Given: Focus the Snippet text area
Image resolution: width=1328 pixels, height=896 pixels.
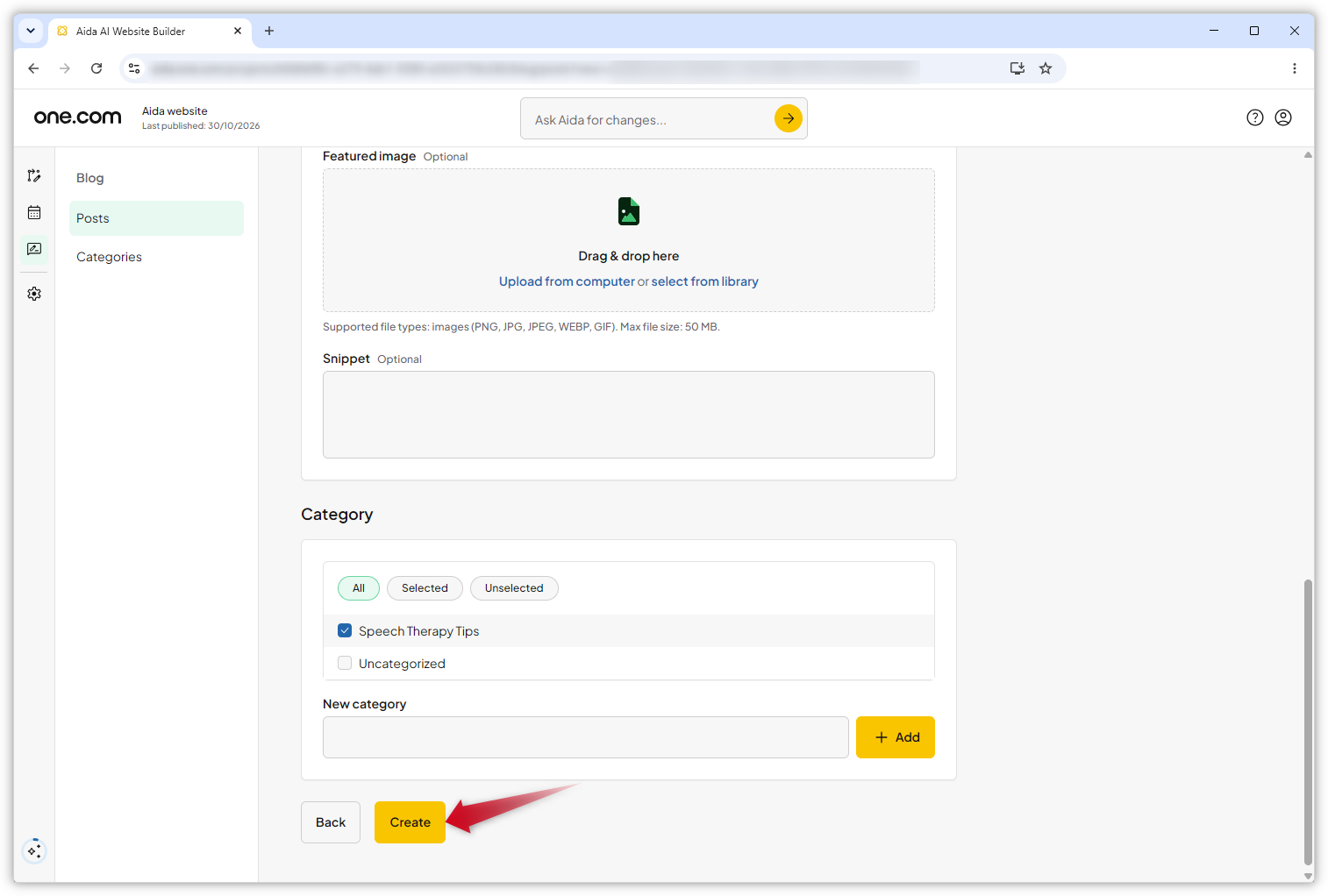Looking at the screenshot, I should 629,415.
